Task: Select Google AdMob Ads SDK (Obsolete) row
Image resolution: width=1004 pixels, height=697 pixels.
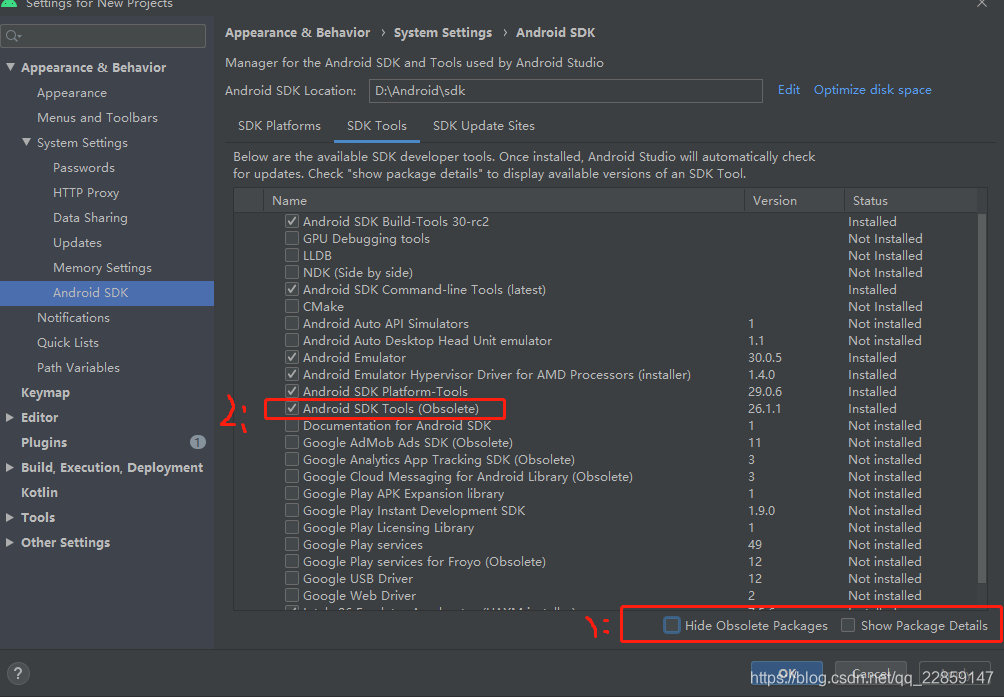Action: point(606,442)
